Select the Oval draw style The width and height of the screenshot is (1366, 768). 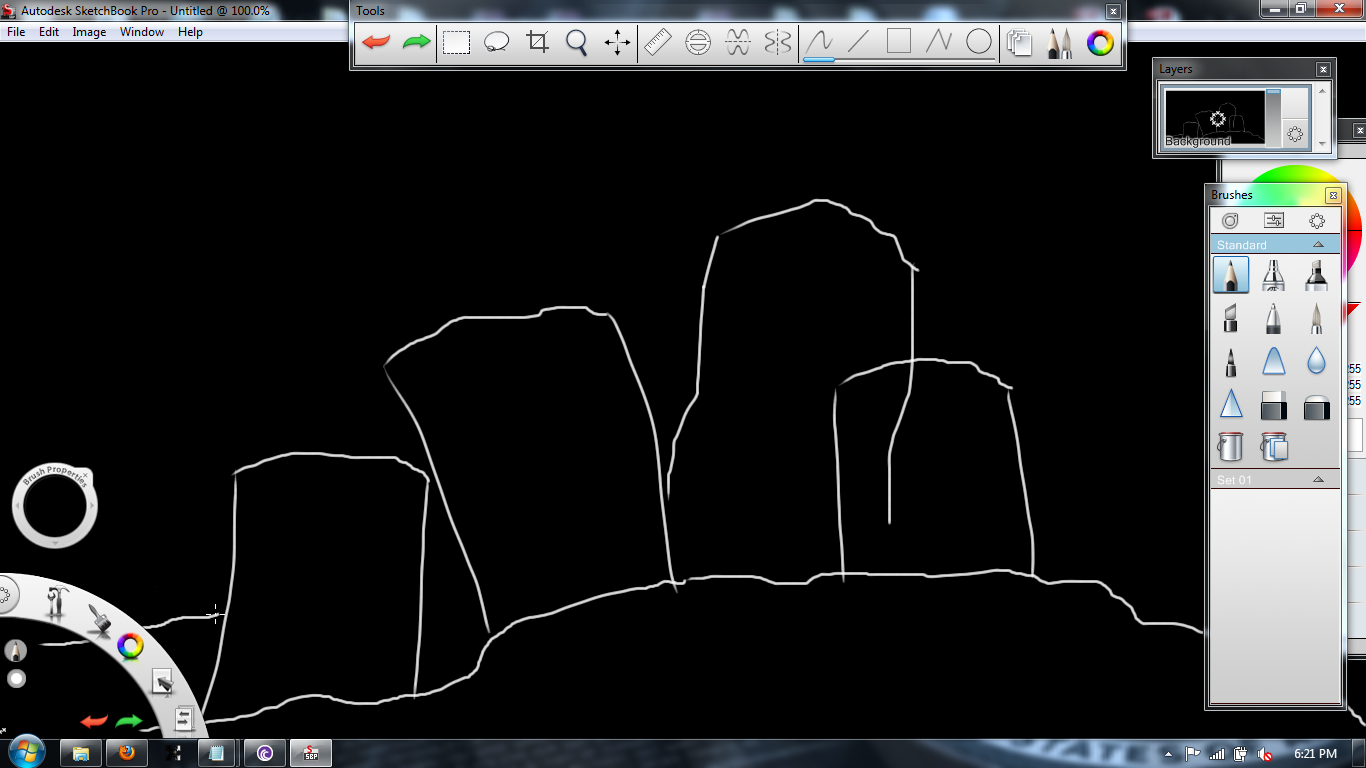pos(979,43)
